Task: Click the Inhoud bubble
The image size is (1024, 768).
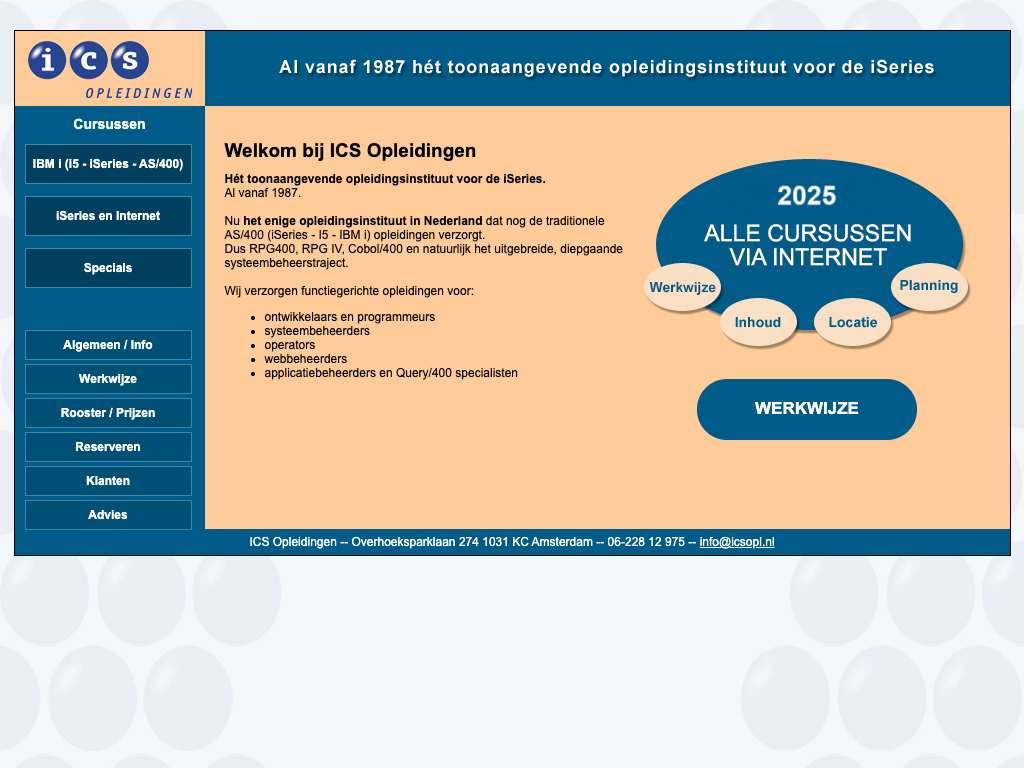Action: (758, 322)
